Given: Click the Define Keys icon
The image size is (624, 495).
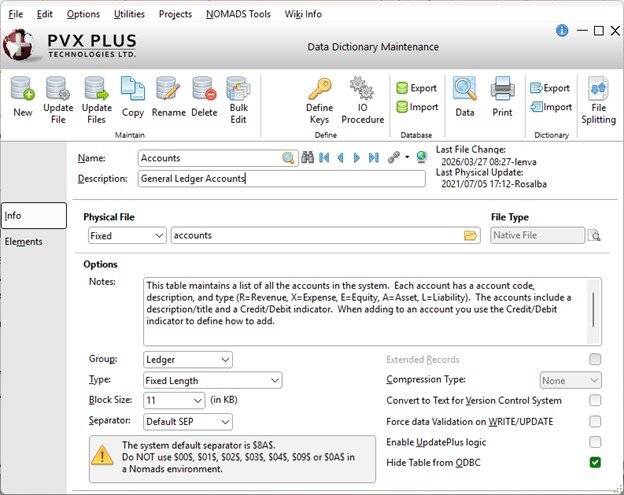Looking at the screenshot, I should point(319,90).
